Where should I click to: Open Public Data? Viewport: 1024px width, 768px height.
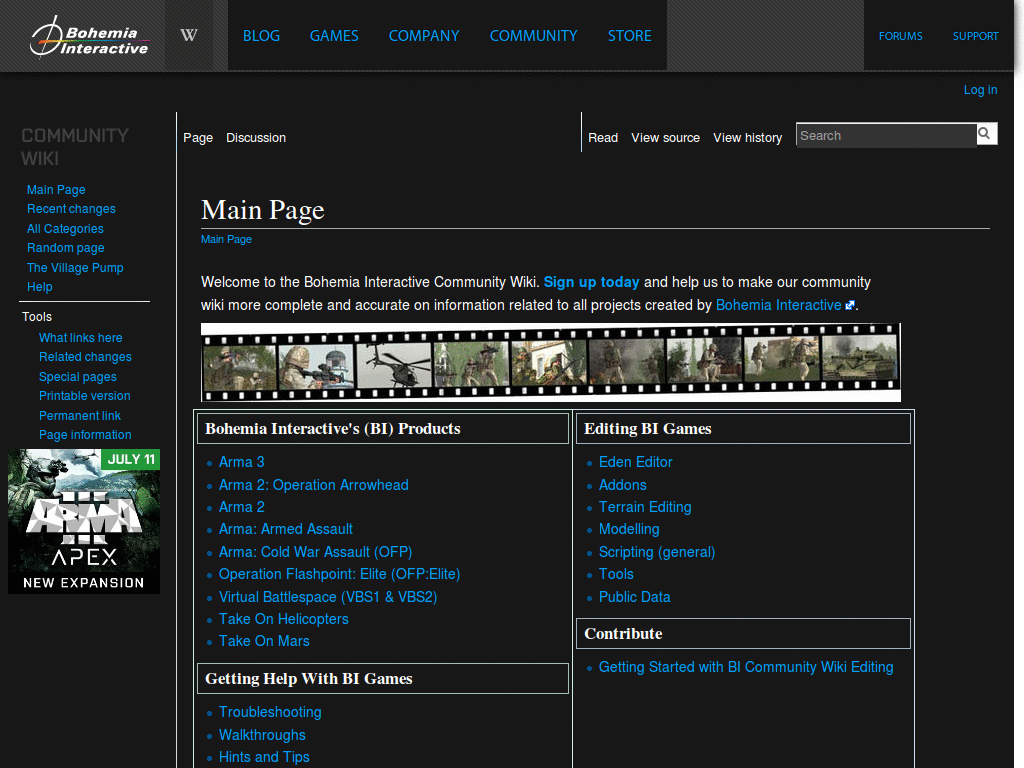click(634, 597)
